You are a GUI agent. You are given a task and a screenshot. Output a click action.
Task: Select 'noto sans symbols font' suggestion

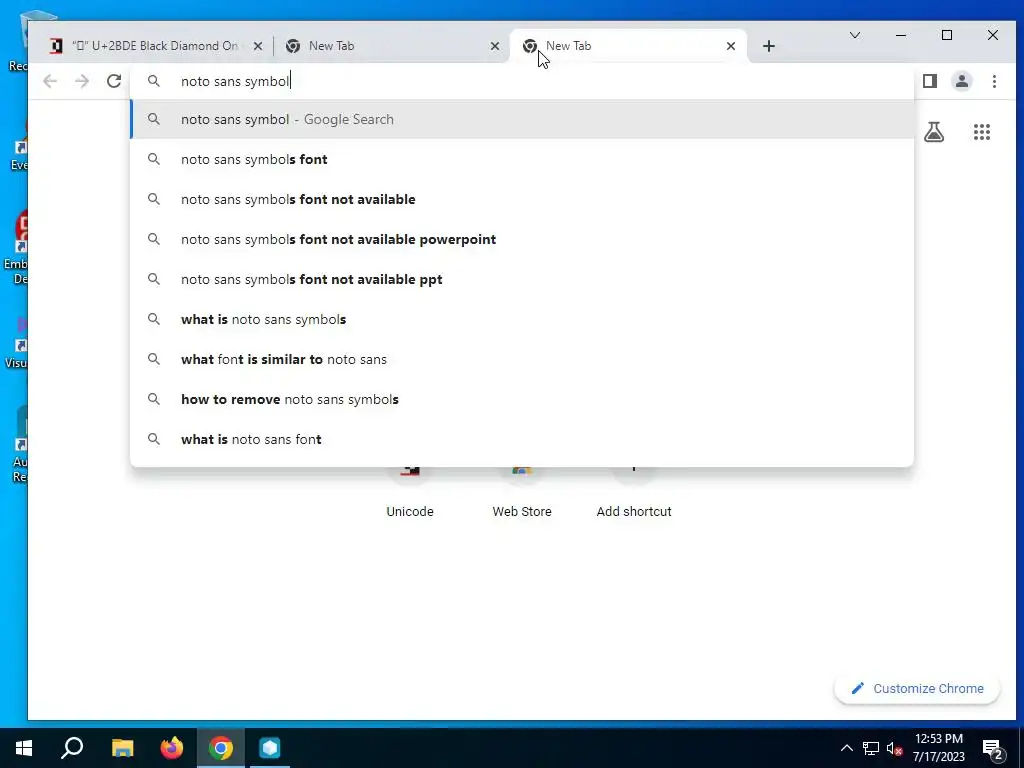(522, 159)
